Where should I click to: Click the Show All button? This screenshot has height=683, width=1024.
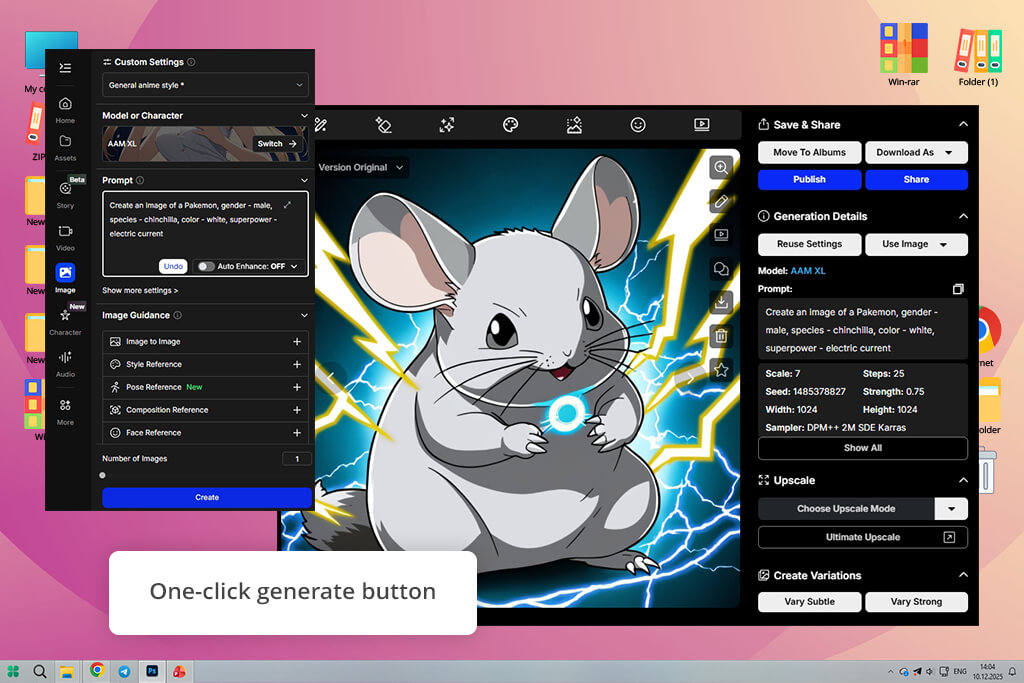click(x=863, y=448)
